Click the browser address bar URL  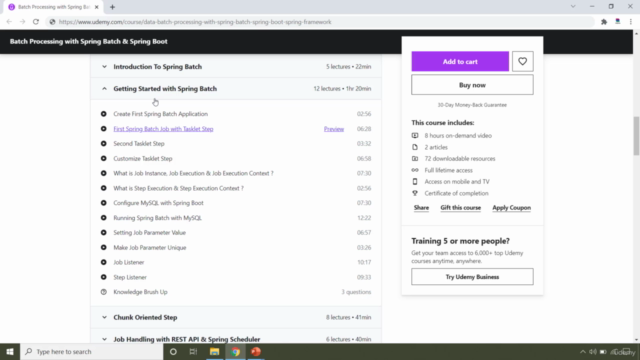(x=195, y=22)
